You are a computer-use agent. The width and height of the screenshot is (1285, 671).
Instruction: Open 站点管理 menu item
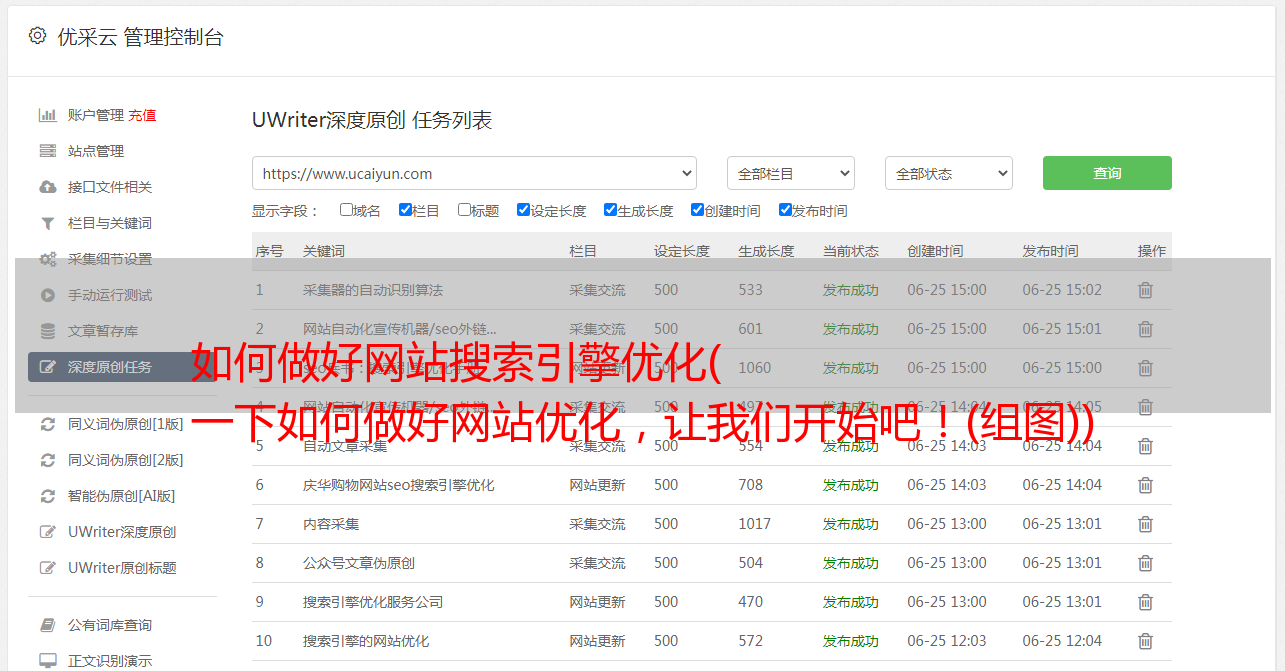click(96, 151)
